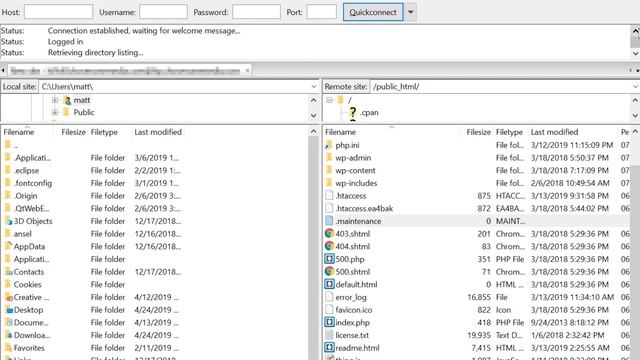This screenshot has height=360, width=640.
Task: Select the Creative Cloud folder icon
Action: (x=8, y=297)
